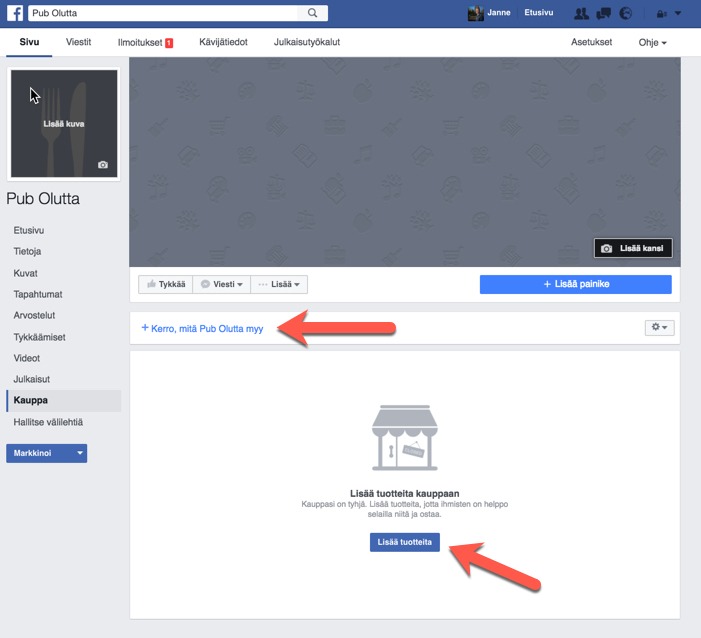The width and height of the screenshot is (701, 638).
Task: Go to Etusivu in the top bar
Action: pyautogui.click(x=538, y=13)
